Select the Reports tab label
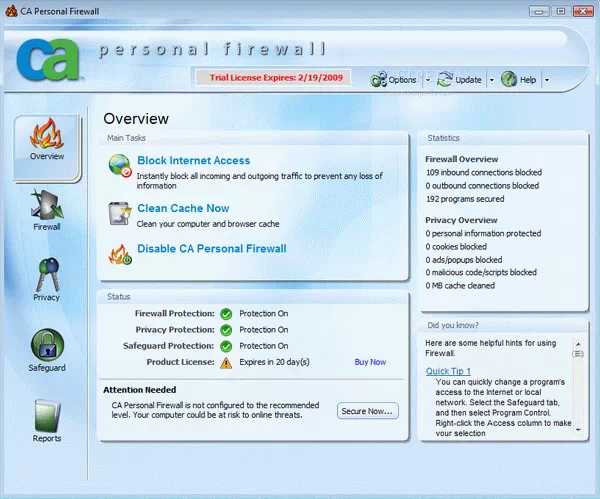600x499 pixels. click(47, 438)
